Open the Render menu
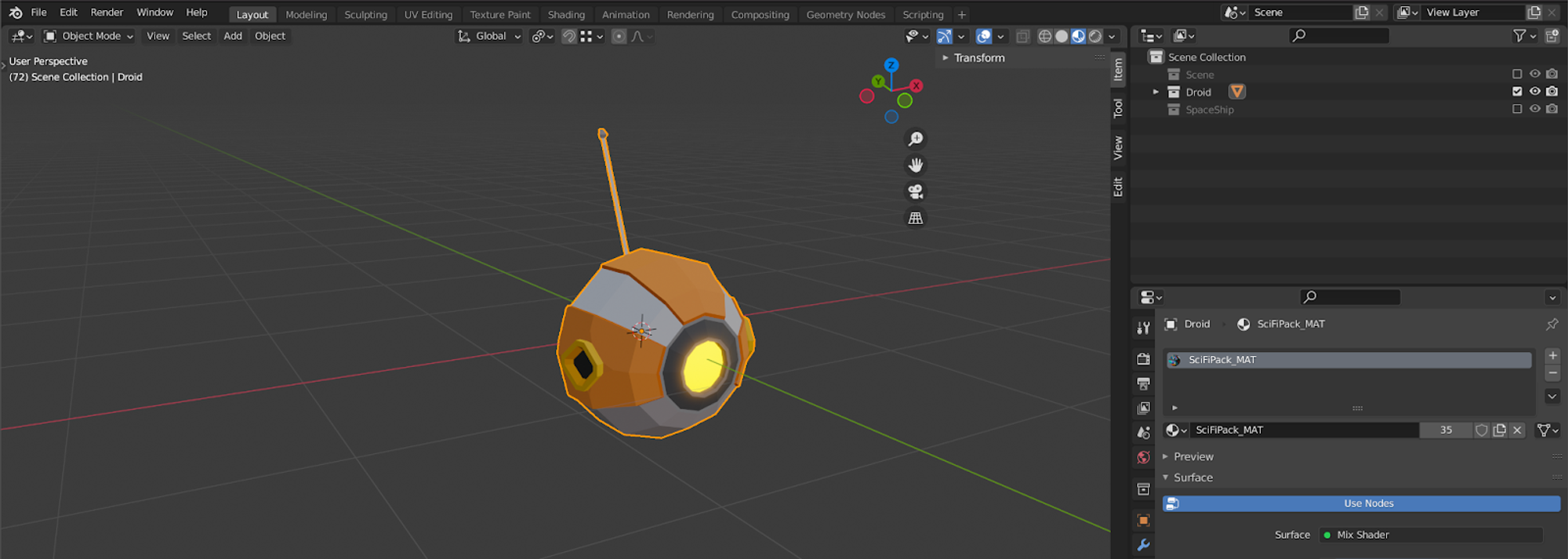This screenshot has width=1568, height=559. coord(107,13)
